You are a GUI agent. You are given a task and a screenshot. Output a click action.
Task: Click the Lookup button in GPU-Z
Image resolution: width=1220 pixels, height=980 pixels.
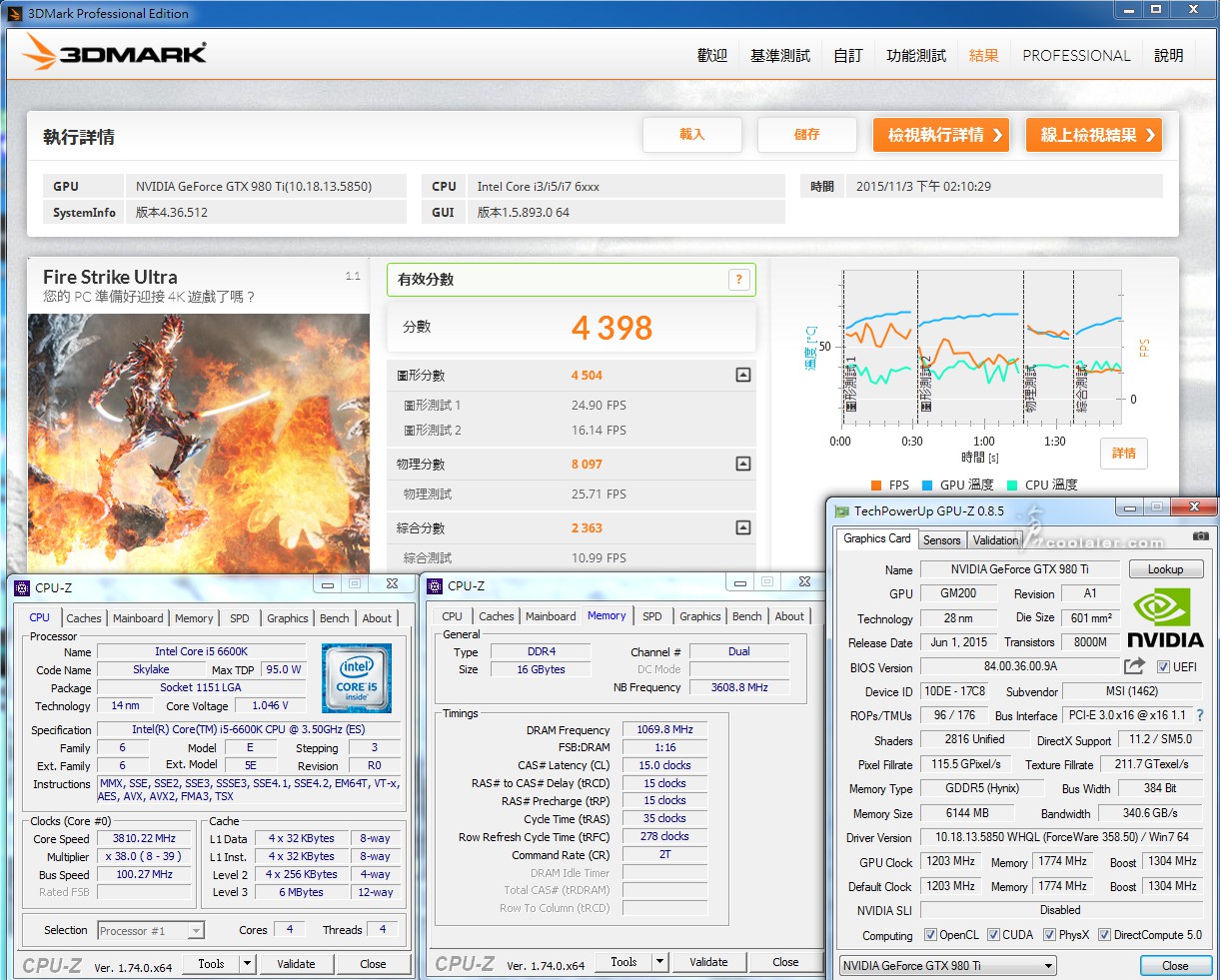point(1165,569)
